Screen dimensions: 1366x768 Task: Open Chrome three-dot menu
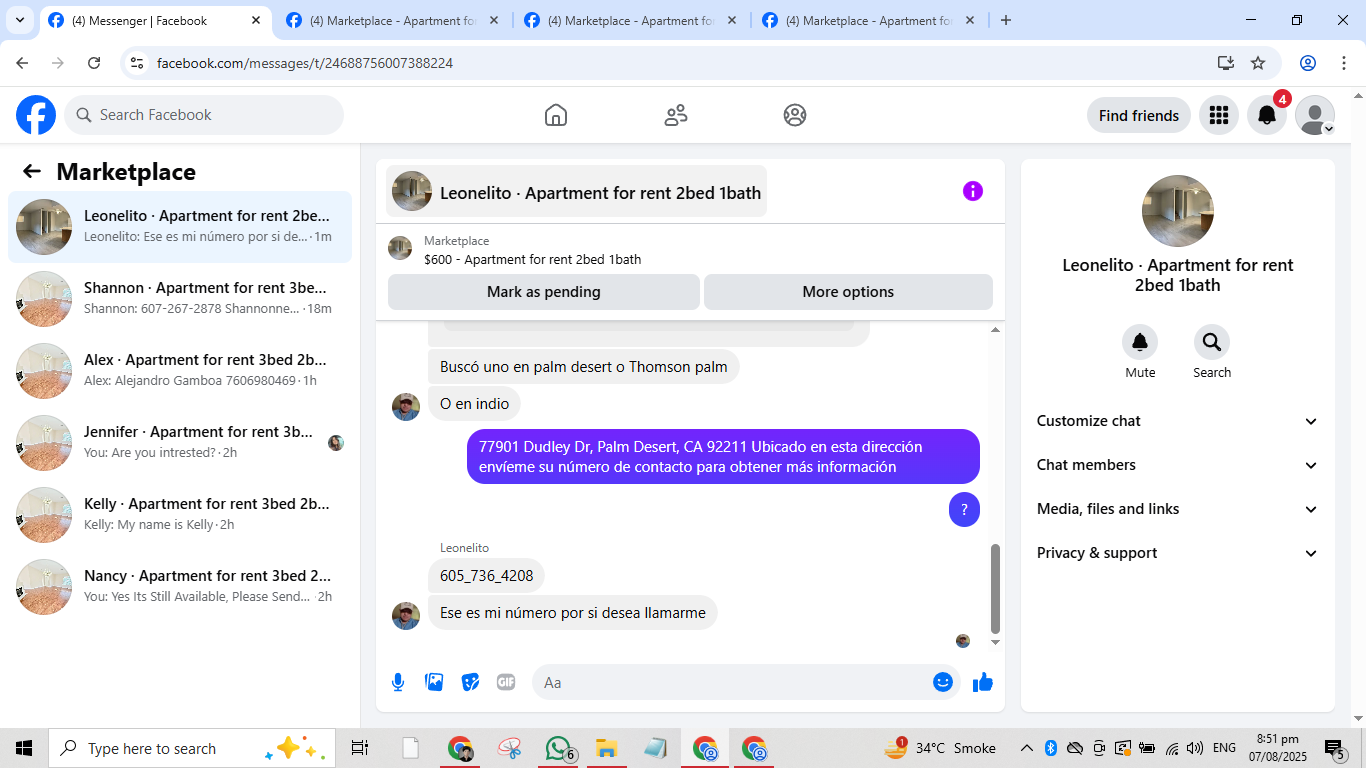pos(1343,63)
